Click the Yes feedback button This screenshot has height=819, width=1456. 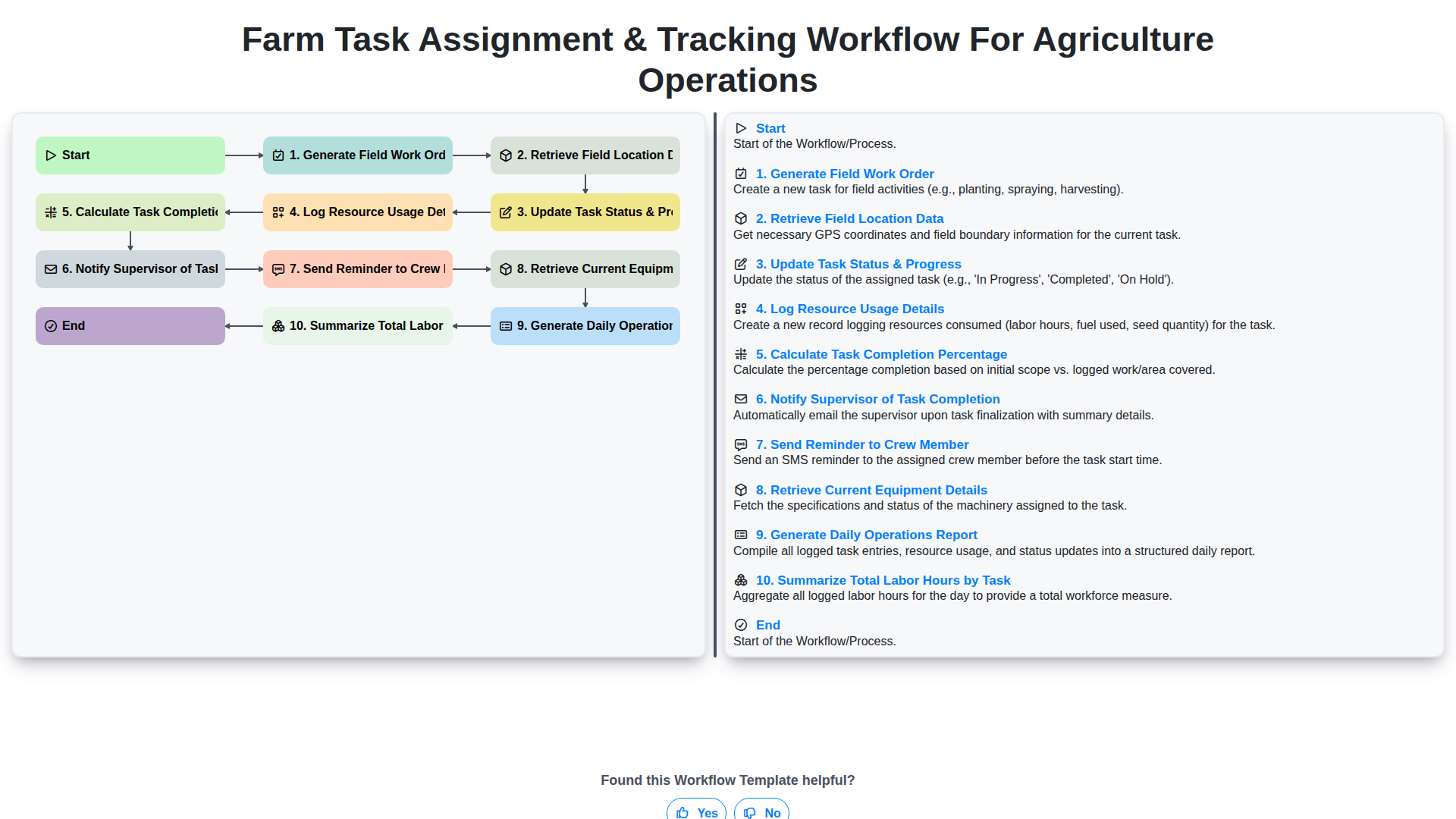[695, 812]
